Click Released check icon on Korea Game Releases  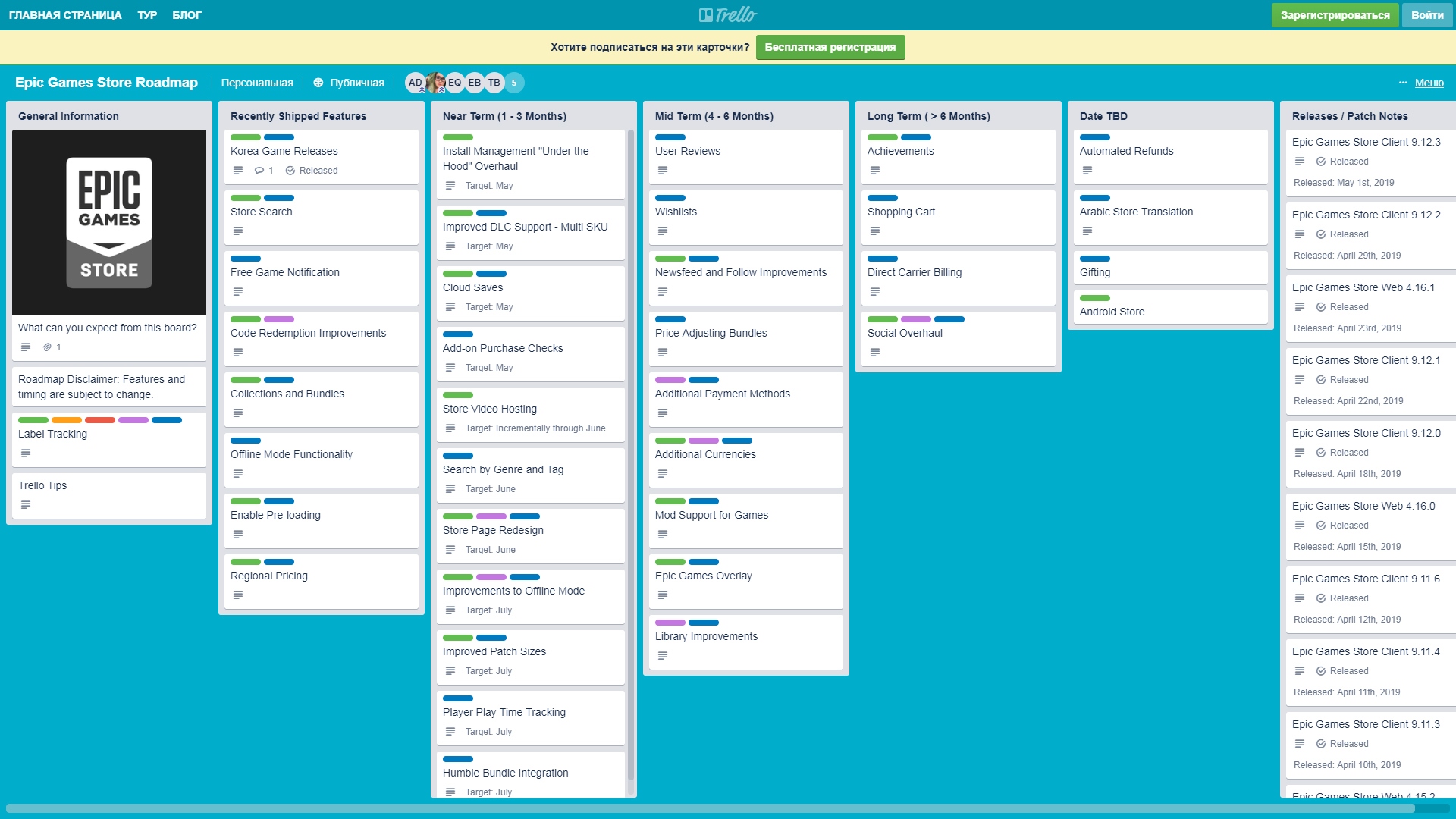[x=290, y=171]
